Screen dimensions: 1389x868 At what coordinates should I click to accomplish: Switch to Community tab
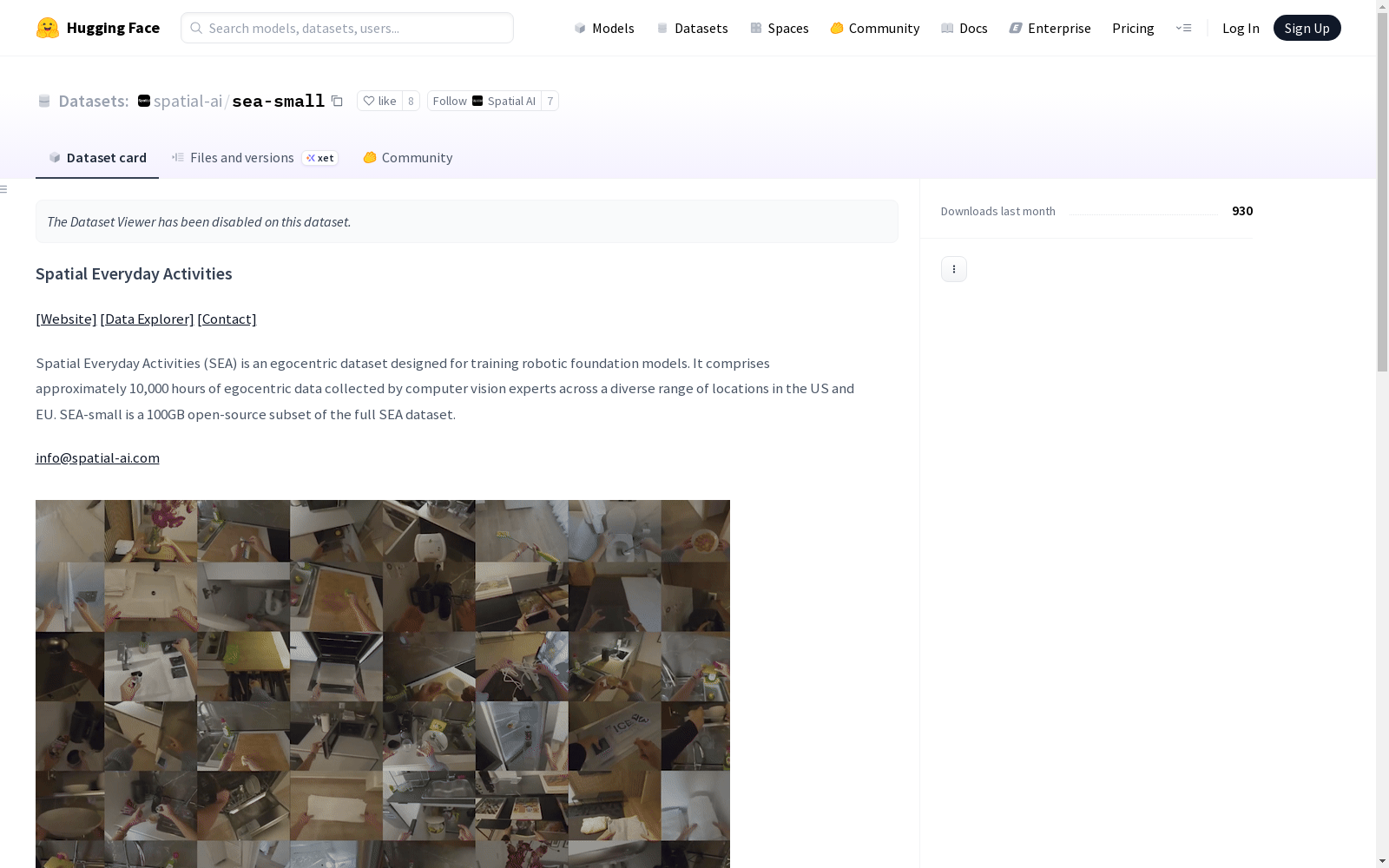pos(408,157)
